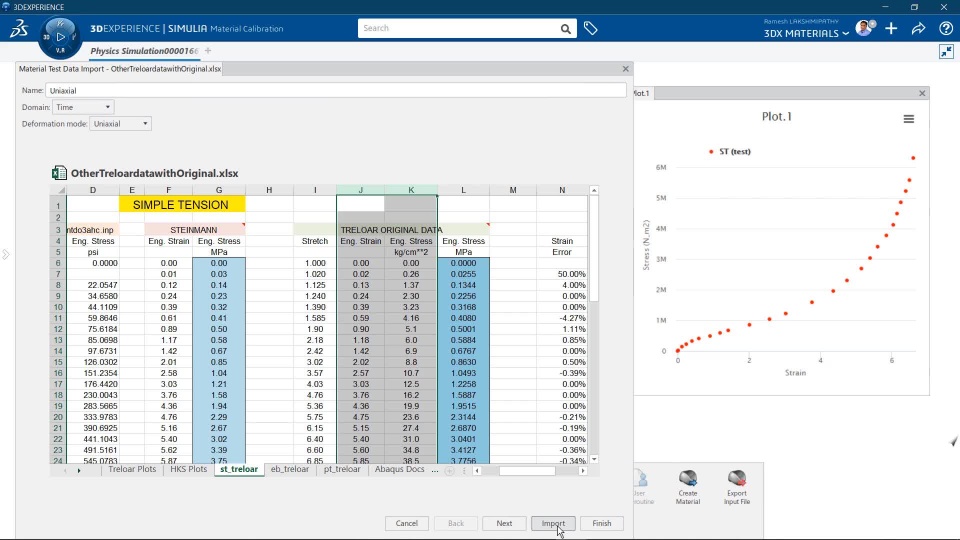
Task: Switch to the HKS Plots sheet tab
Action: 189,469
